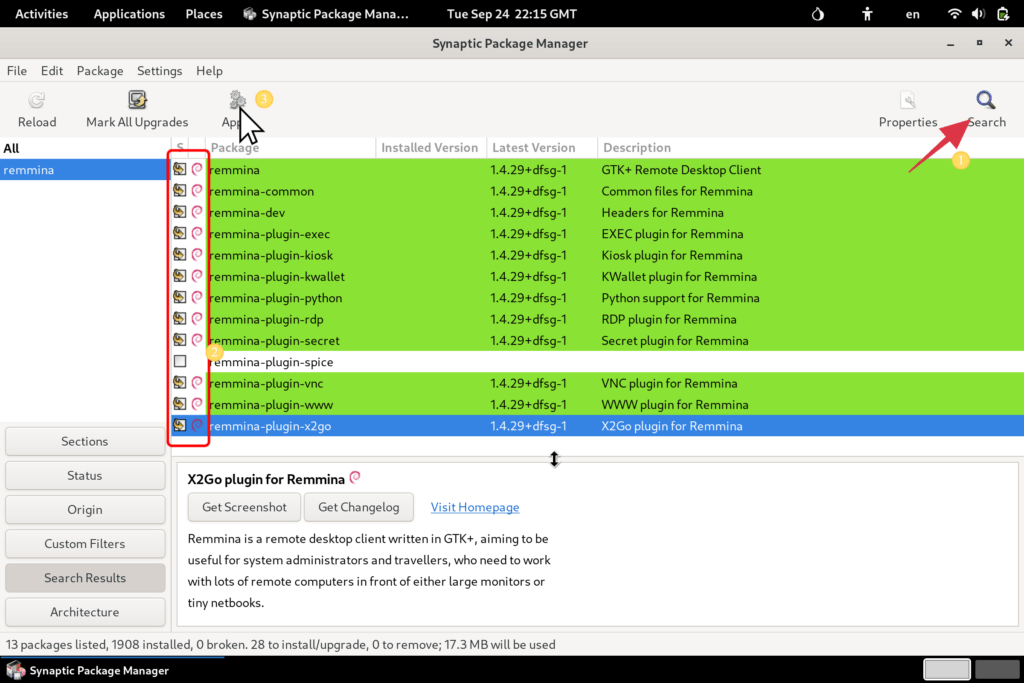Click the battery status icon

click(x=1003, y=14)
